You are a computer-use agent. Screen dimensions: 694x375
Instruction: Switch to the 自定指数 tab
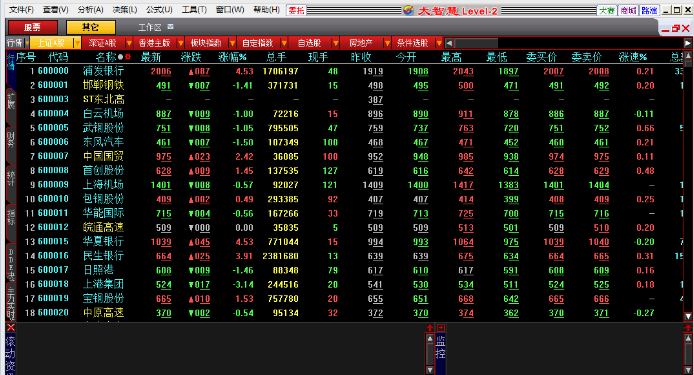[258, 43]
